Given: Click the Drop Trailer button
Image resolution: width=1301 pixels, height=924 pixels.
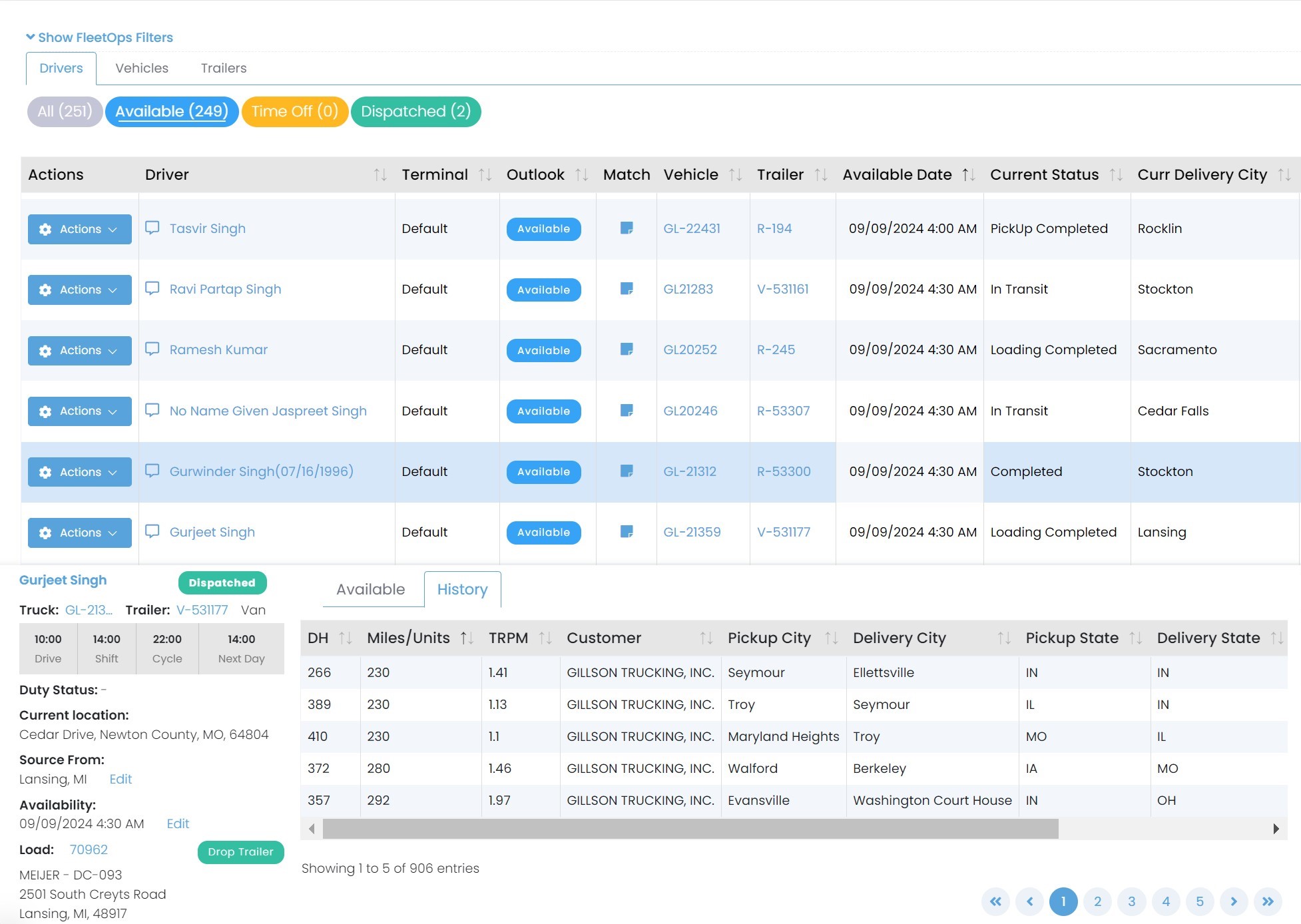Looking at the screenshot, I should click(x=240, y=852).
